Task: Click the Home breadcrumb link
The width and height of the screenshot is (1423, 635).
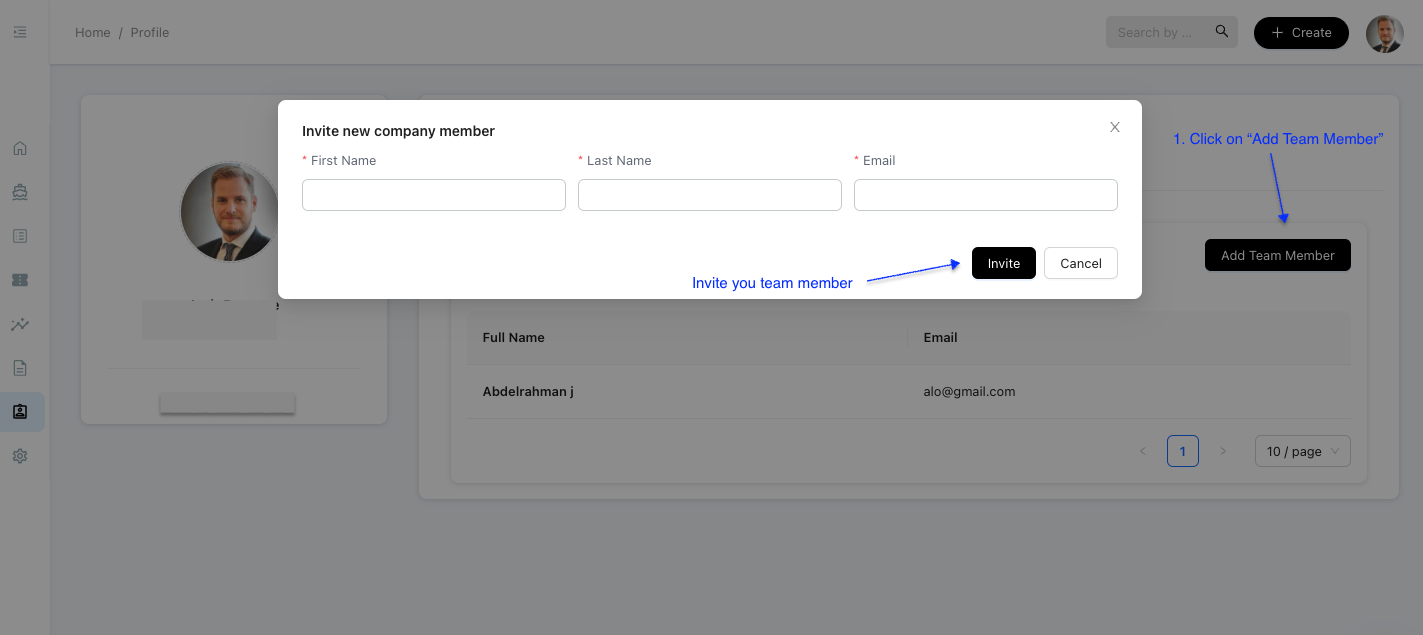Action: (92, 32)
